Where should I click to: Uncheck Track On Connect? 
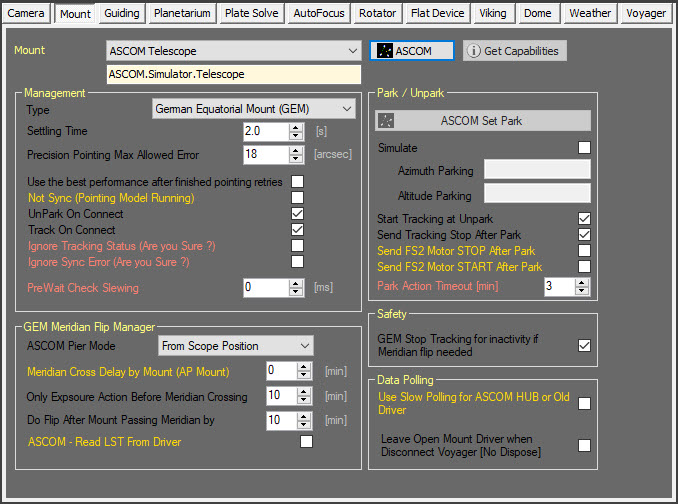pos(297,230)
